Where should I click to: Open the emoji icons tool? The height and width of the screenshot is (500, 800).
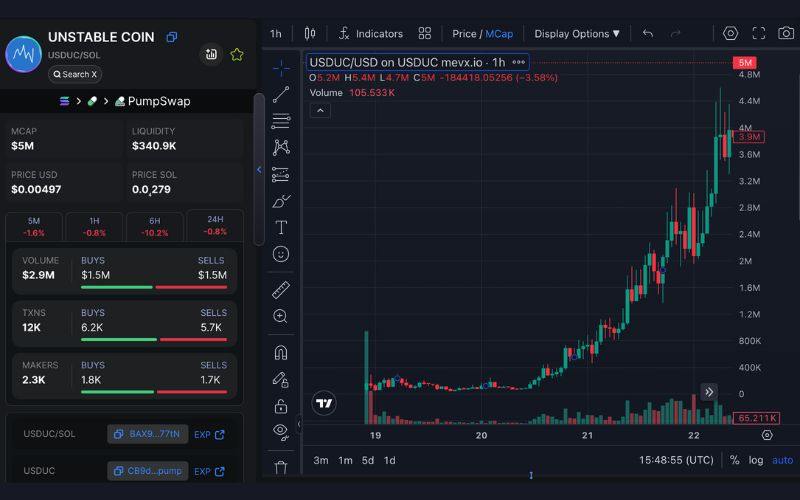point(281,254)
